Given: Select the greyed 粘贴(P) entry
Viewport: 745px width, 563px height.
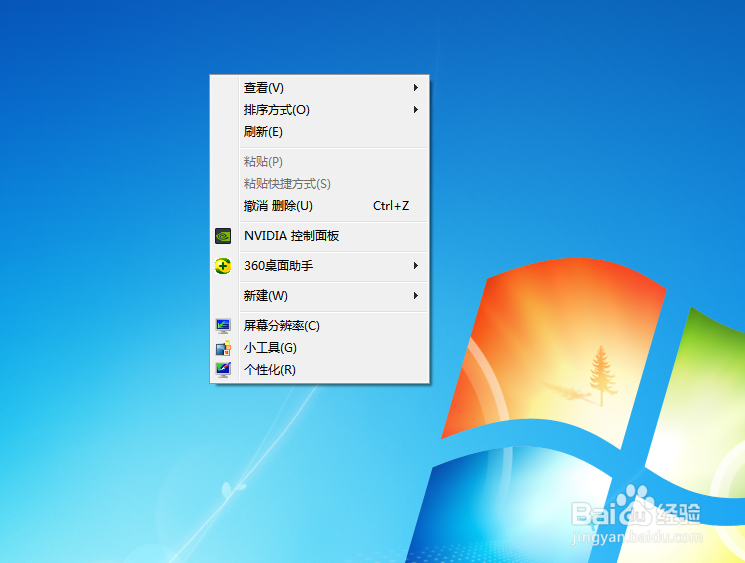Looking at the screenshot, I should (x=320, y=162).
